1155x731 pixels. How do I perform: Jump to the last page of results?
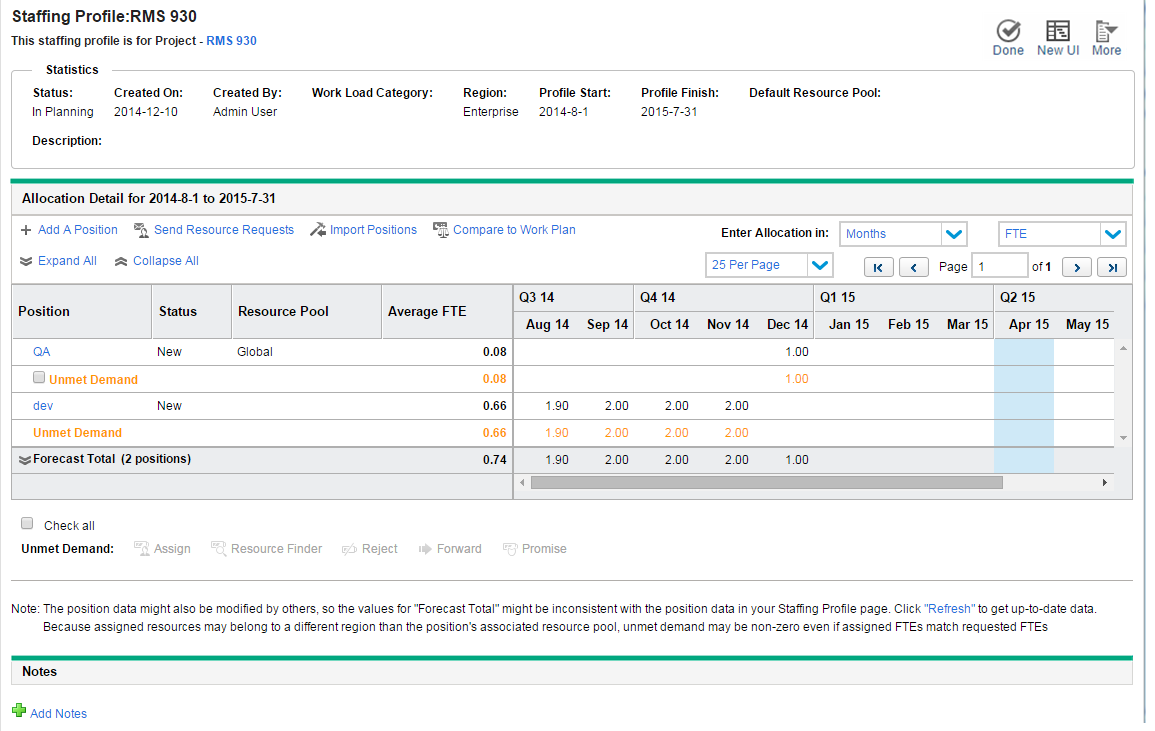1112,267
